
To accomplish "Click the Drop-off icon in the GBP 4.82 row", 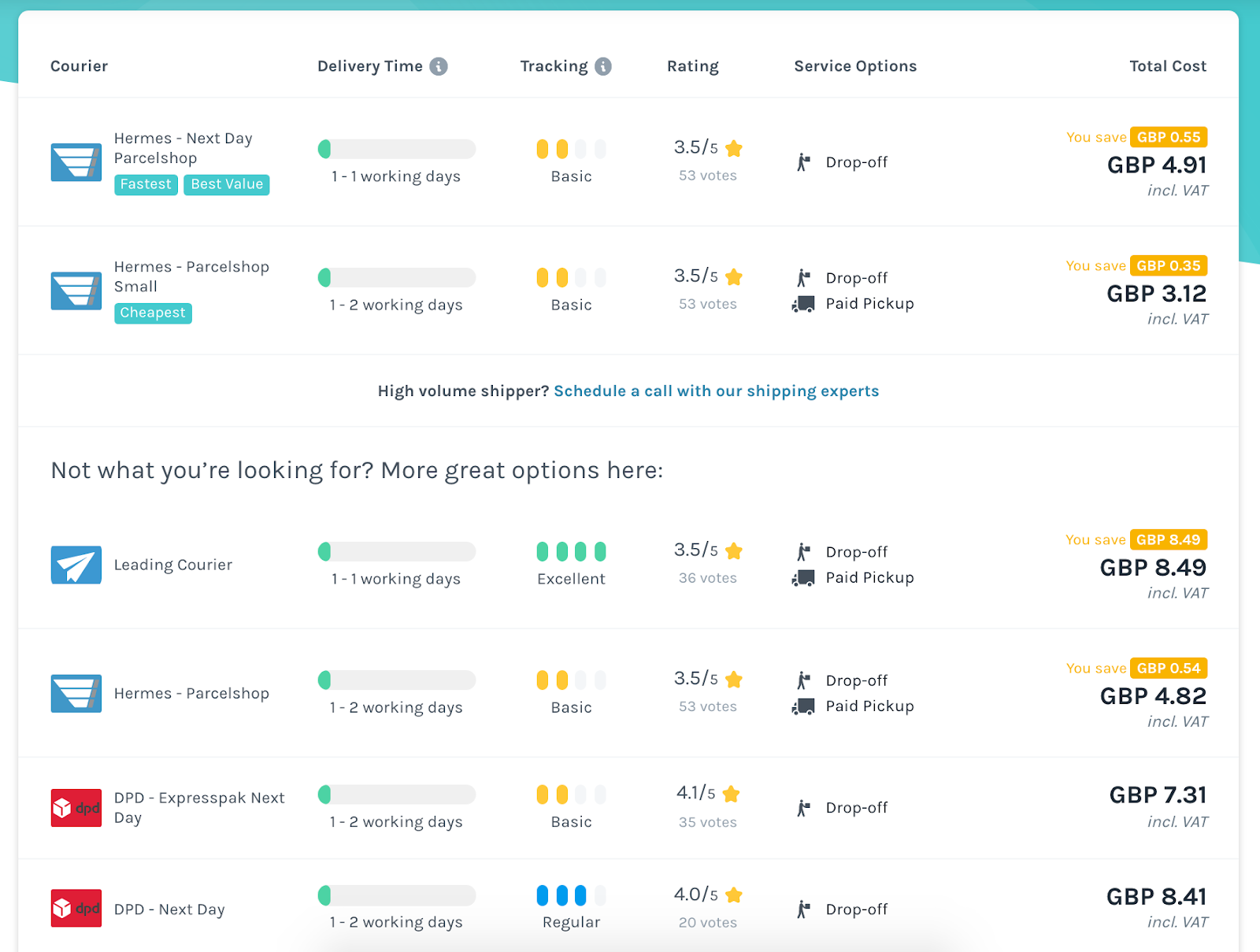I will point(803,680).
